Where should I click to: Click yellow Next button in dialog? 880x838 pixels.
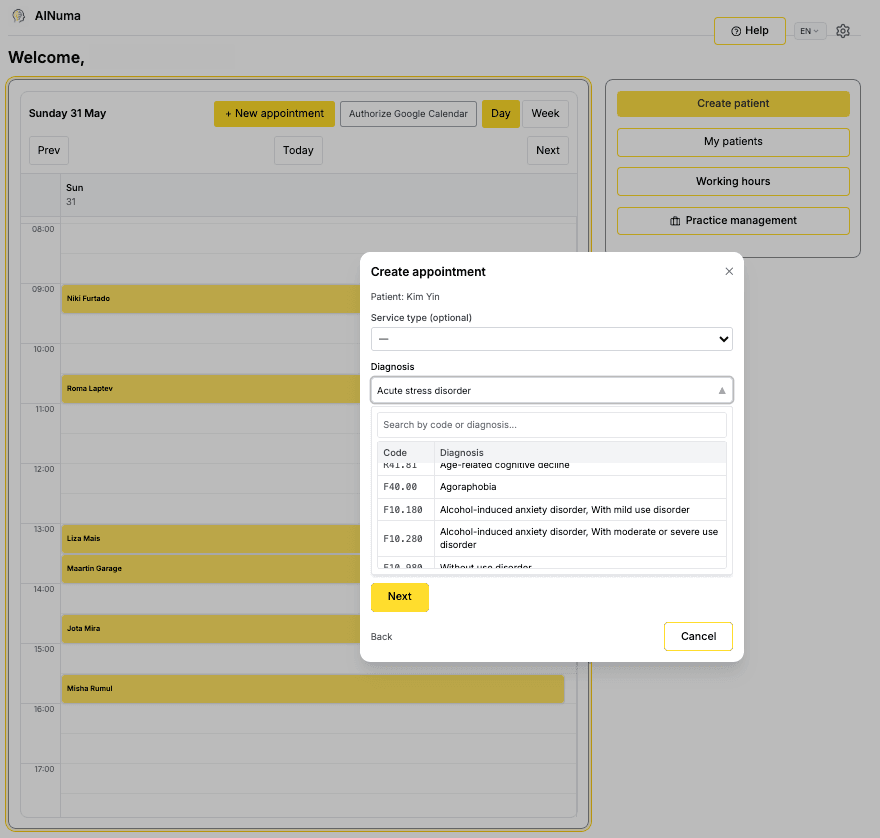tap(400, 597)
